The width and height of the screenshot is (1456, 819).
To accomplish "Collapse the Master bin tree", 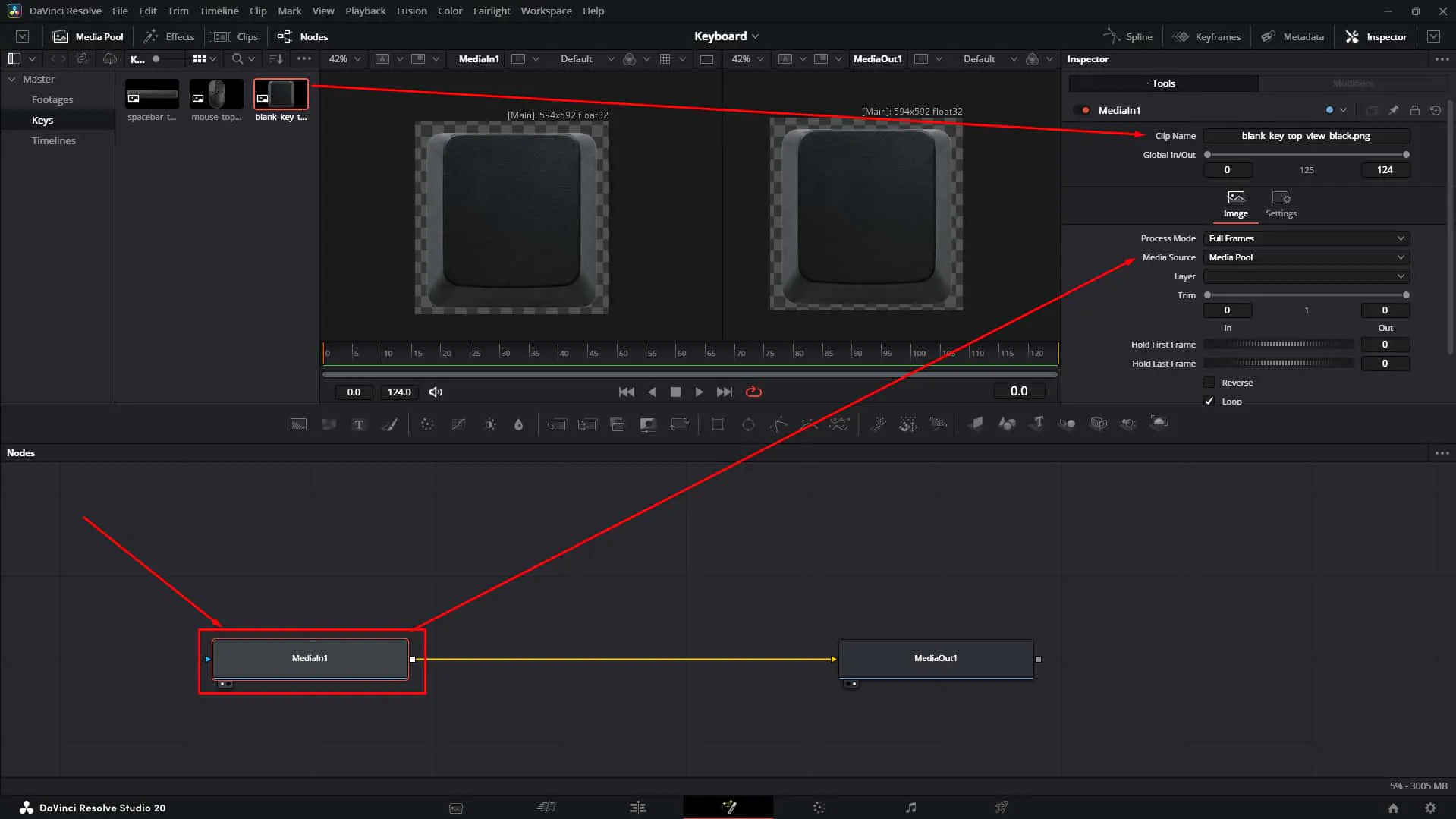I will pos(12,79).
